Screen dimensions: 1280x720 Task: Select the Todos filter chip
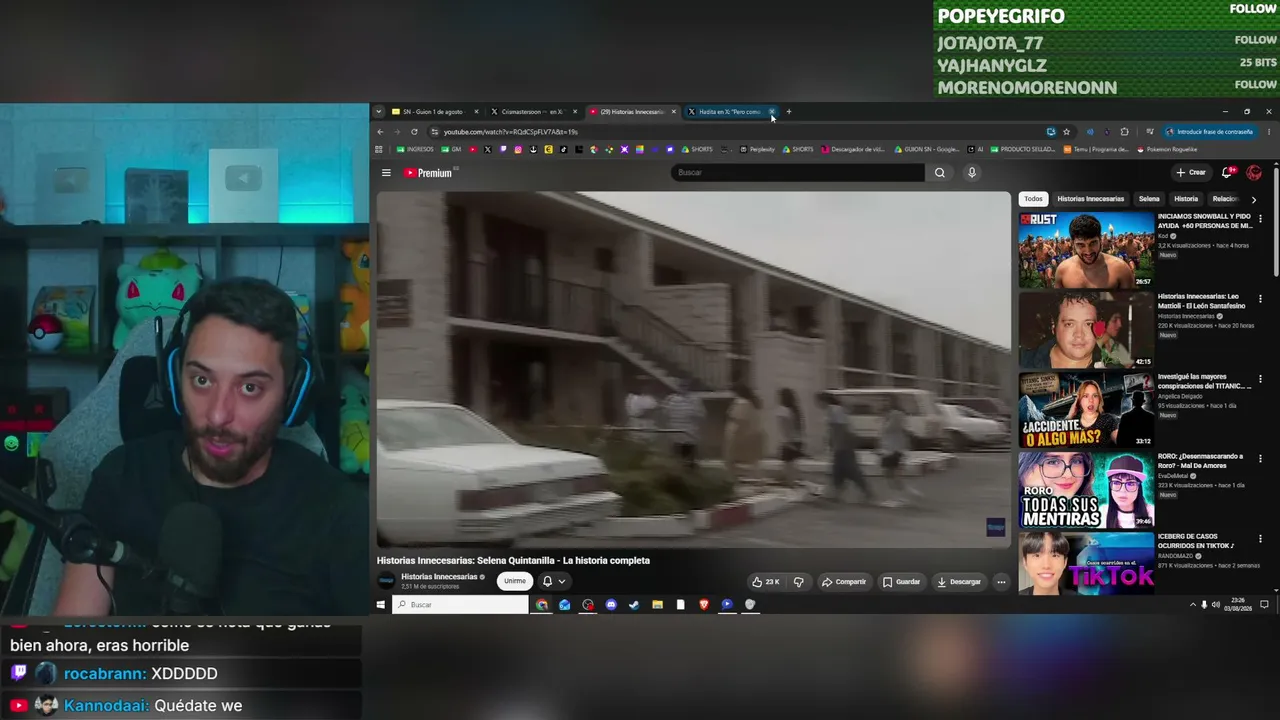pyautogui.click(x=1033, y=199)
